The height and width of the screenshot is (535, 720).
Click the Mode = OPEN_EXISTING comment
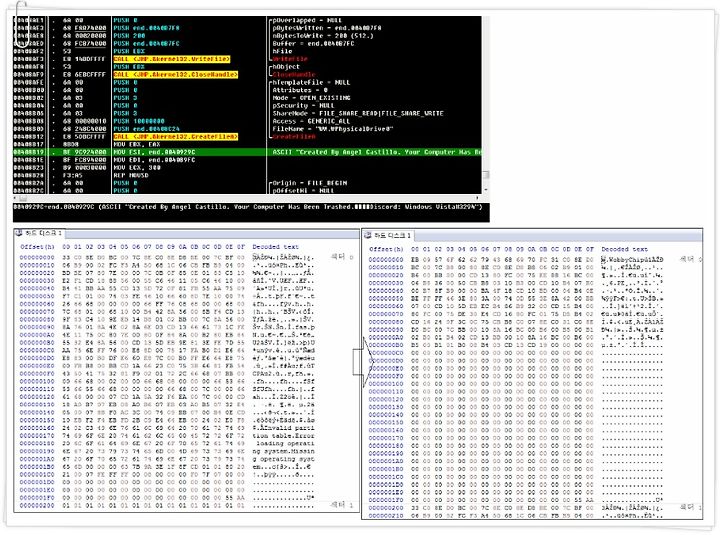point(311,98)
